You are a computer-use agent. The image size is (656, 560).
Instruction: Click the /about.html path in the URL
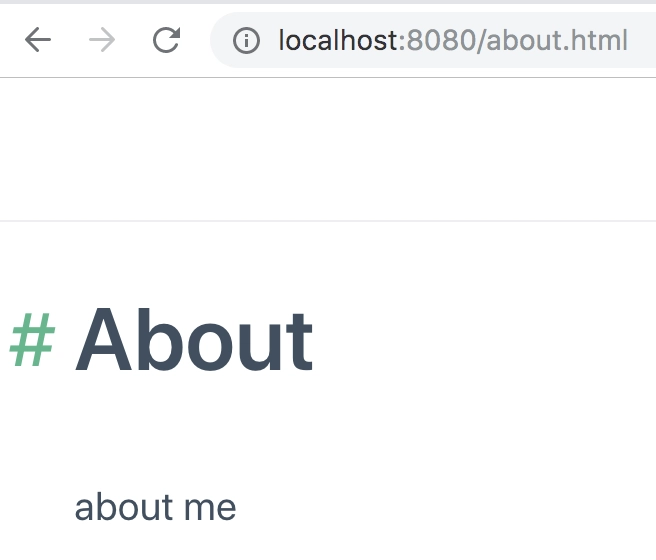click(552, 41)
